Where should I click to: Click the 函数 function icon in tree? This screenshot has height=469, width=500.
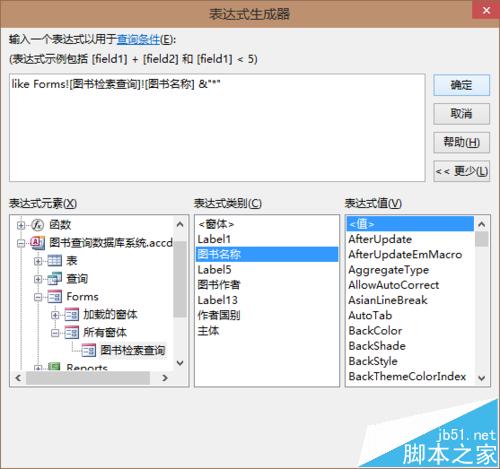38,225
